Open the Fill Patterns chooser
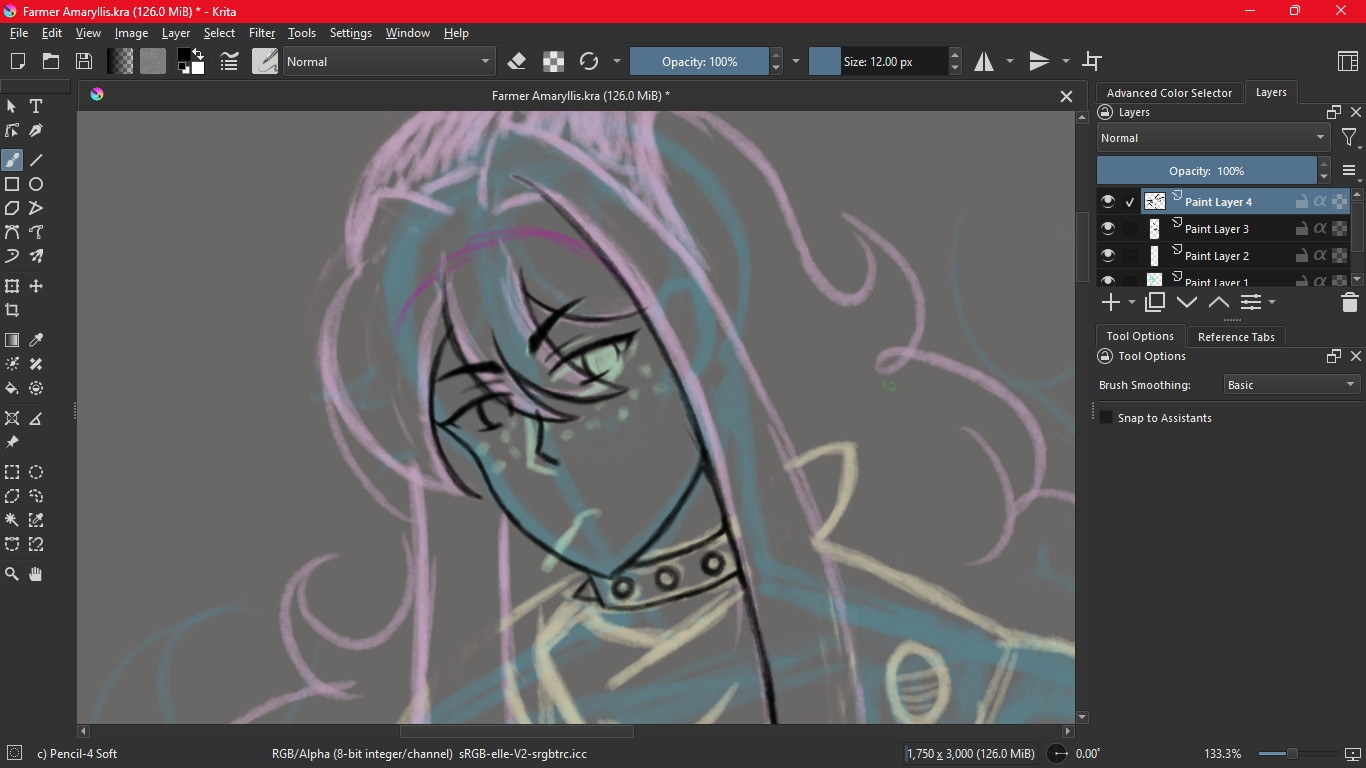 [153, 61]
